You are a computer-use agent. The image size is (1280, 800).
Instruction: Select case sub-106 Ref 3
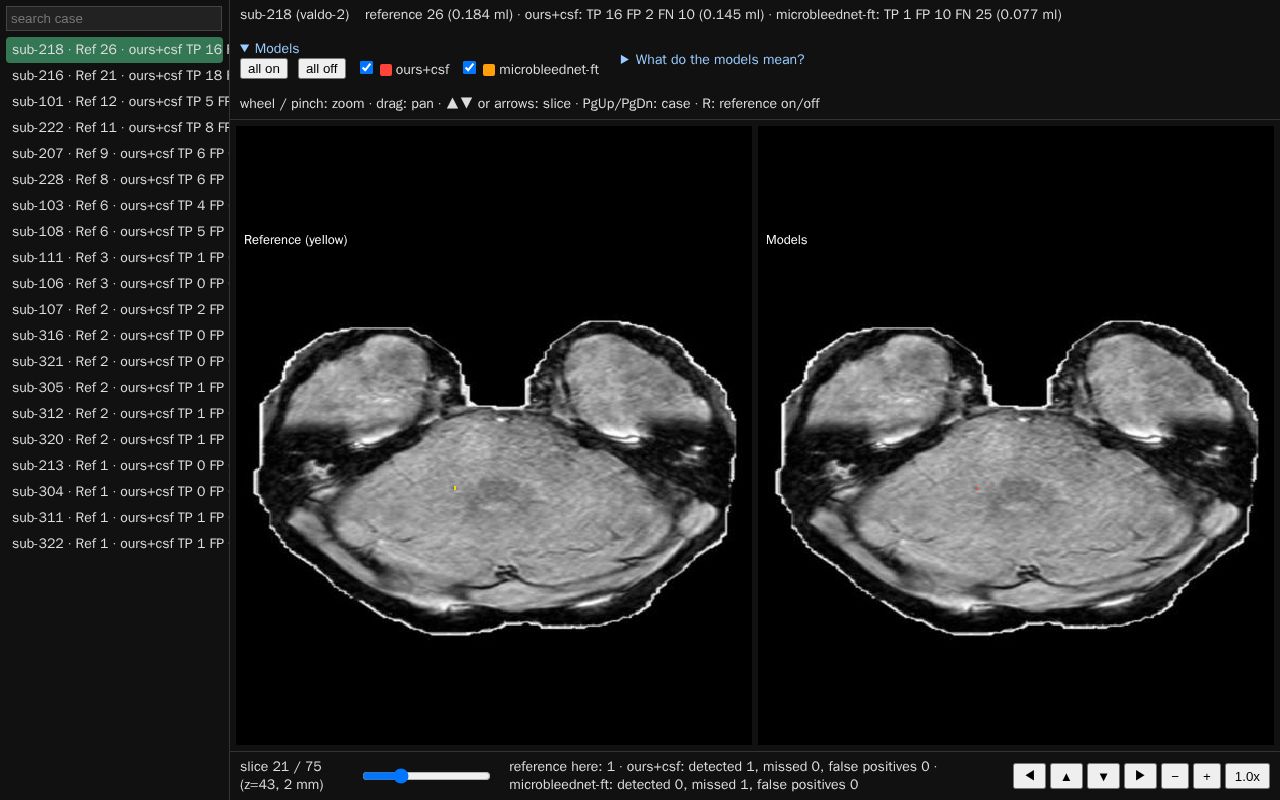click(x=115, y=283)
